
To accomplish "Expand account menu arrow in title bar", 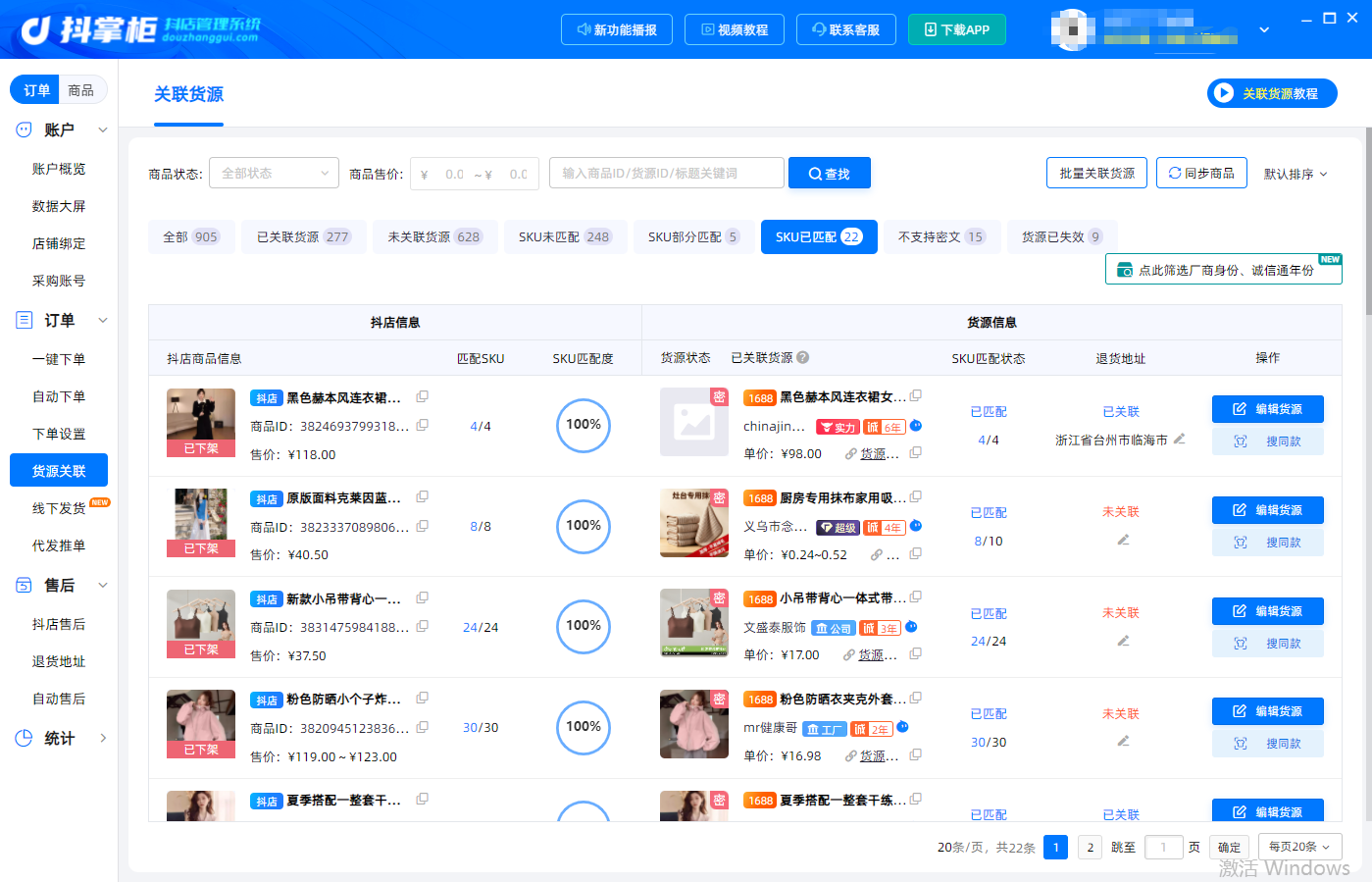I will point(1264,29).
